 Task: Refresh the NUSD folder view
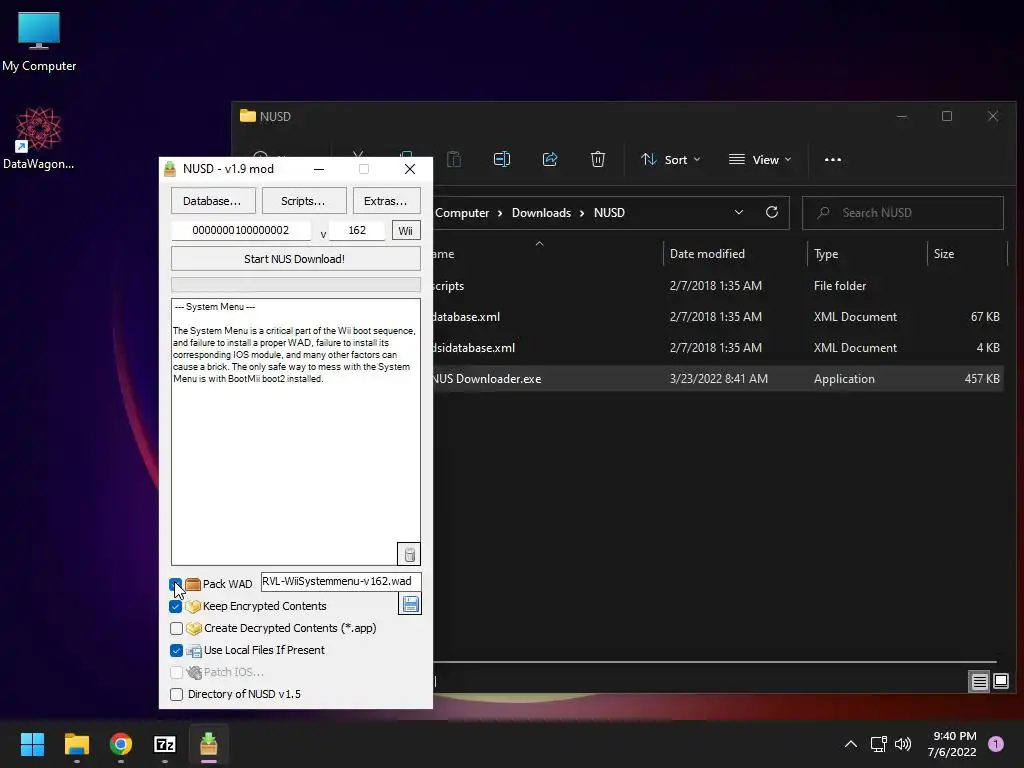(x=772, y=212)
